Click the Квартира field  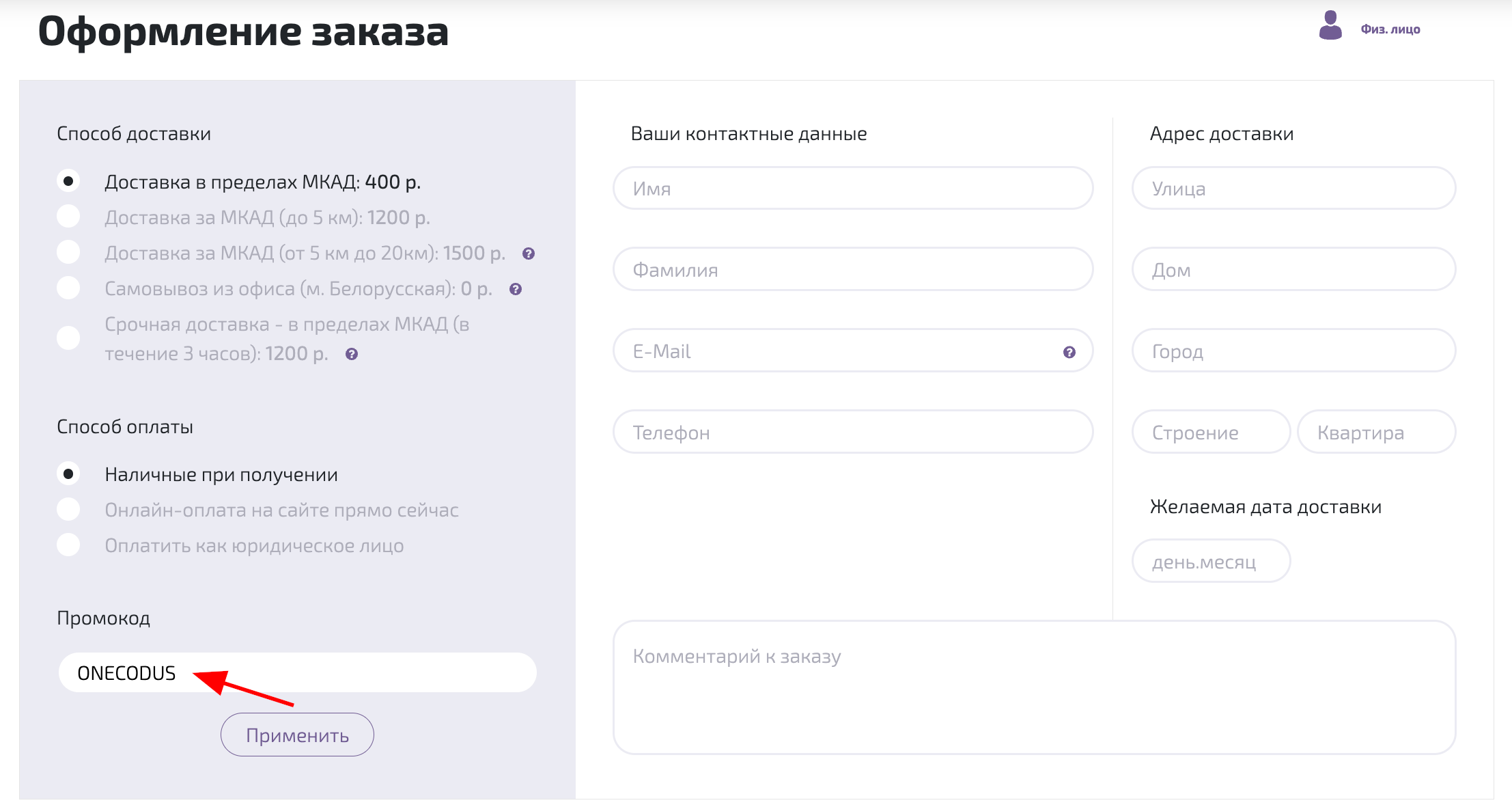coord(1377,431)
